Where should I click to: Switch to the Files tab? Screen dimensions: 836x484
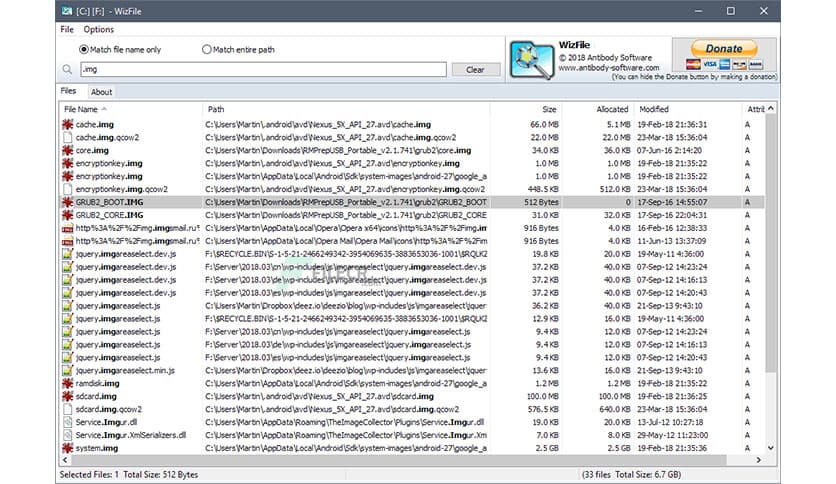click(68, 91)
